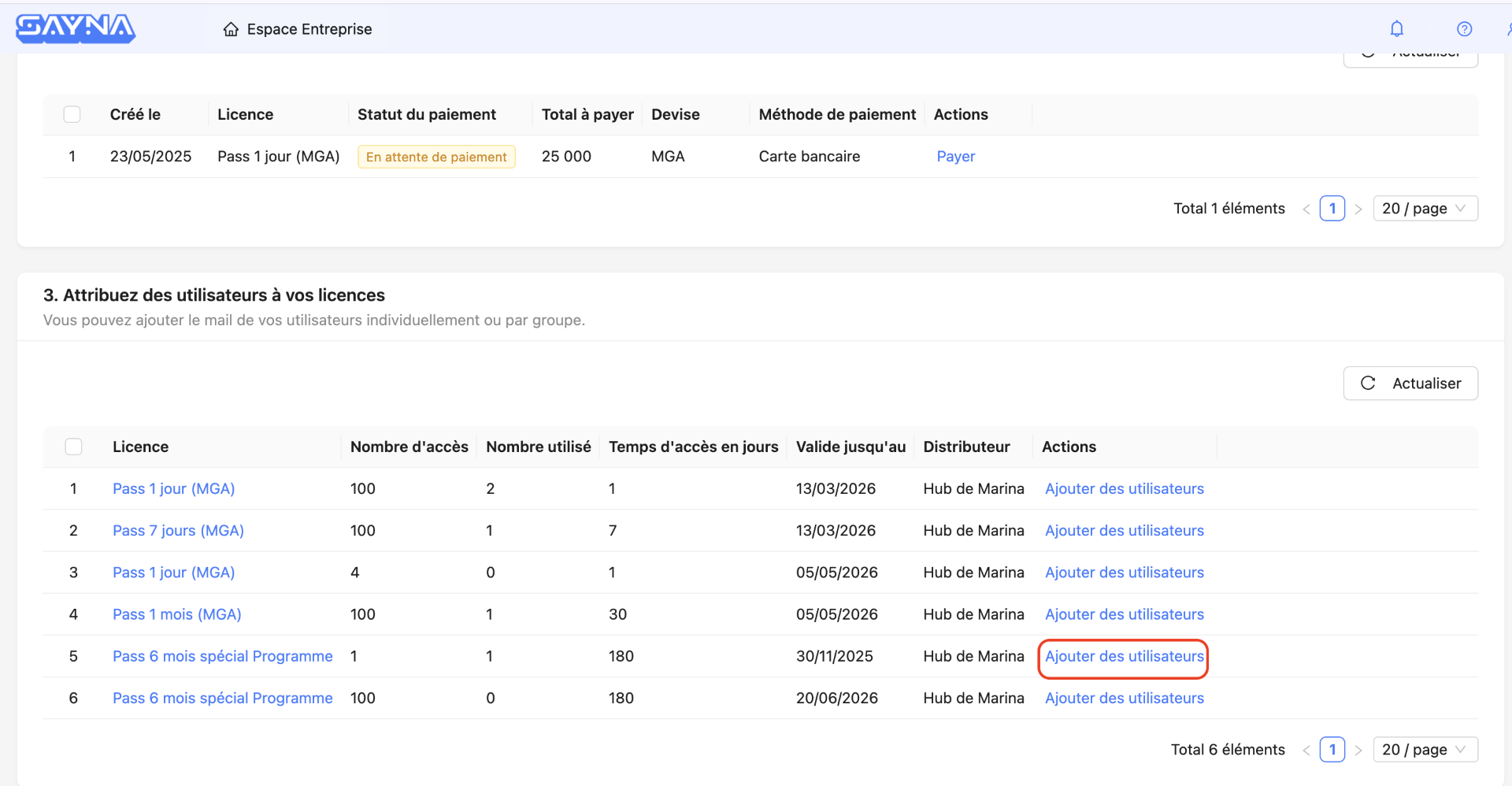1512x786 pixels.
Task: Open the Pass 6 mois licence expiring 30/11/2025
Action: click(222, 656)
